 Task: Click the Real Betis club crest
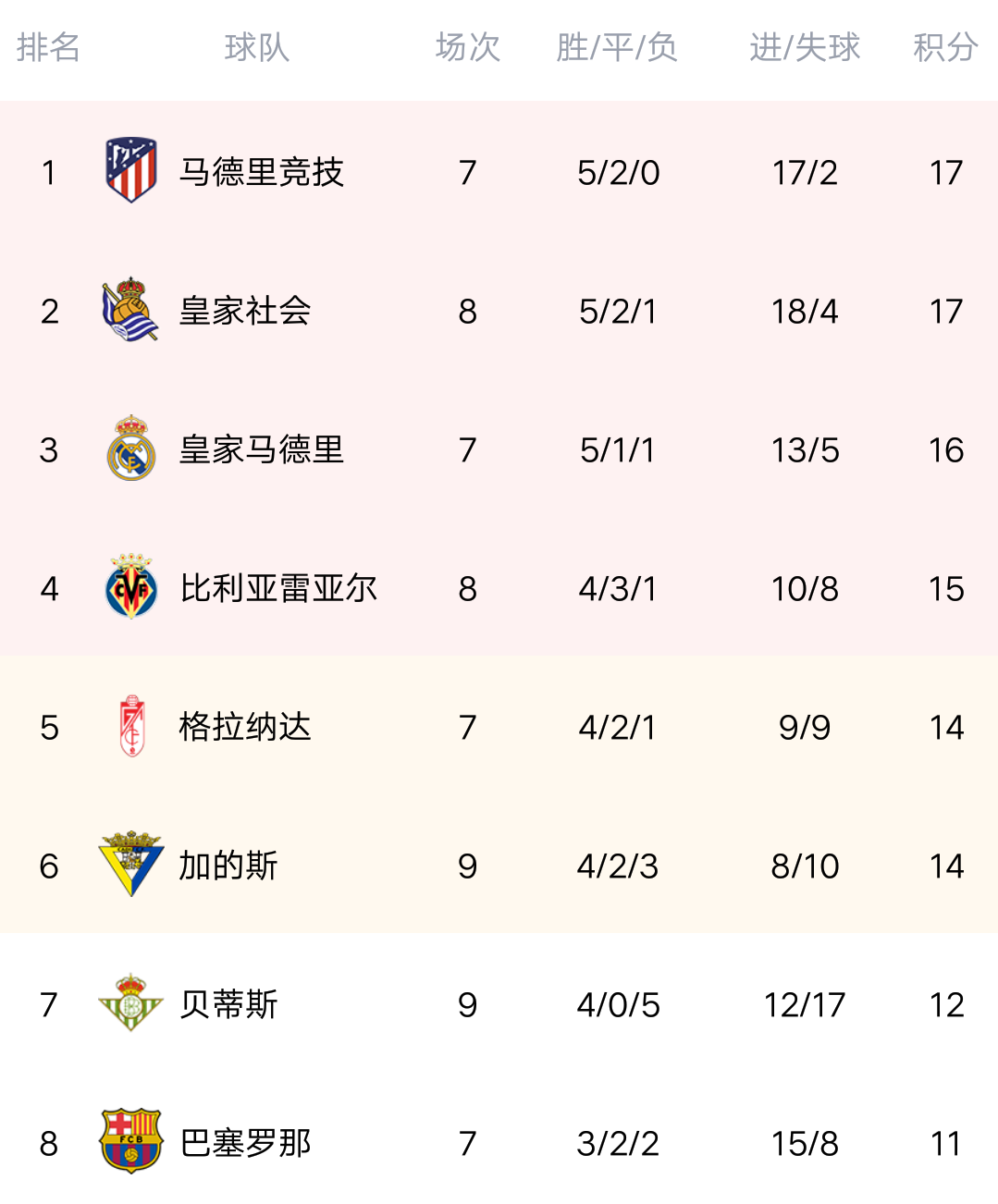pos(131,1003)
